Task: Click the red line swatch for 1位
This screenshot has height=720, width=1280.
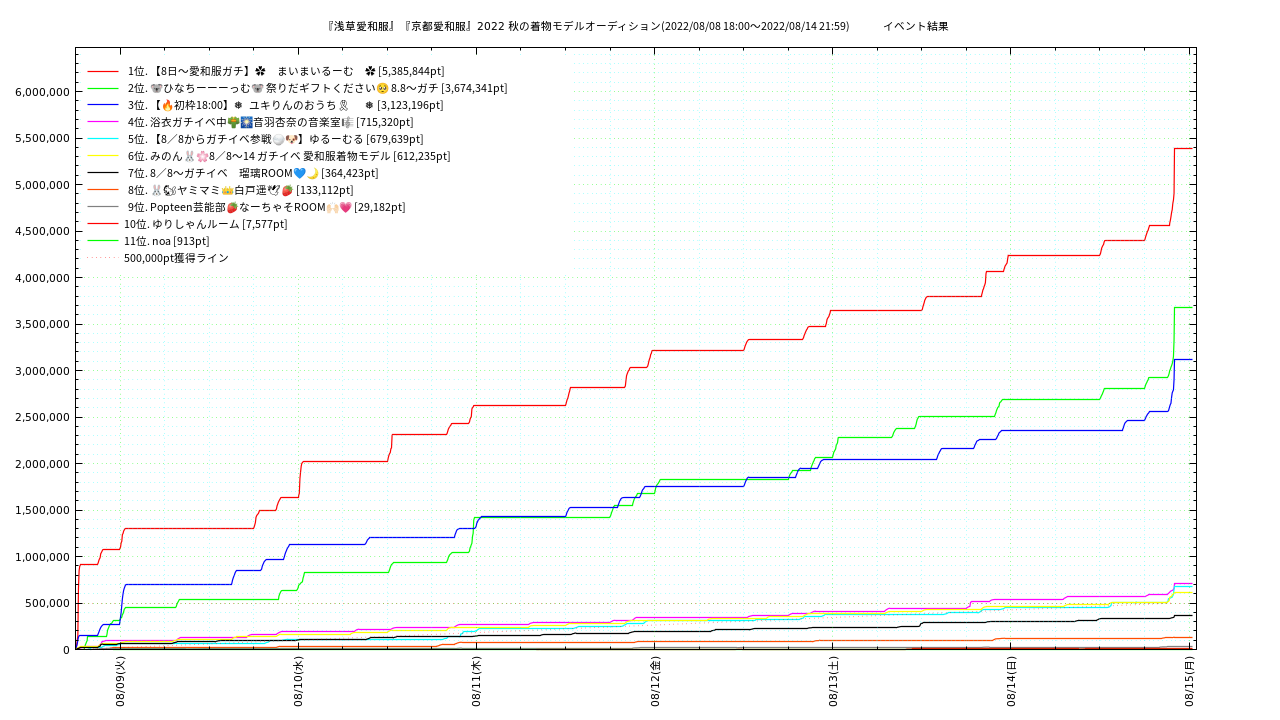Action: click(x=103, y=71)
